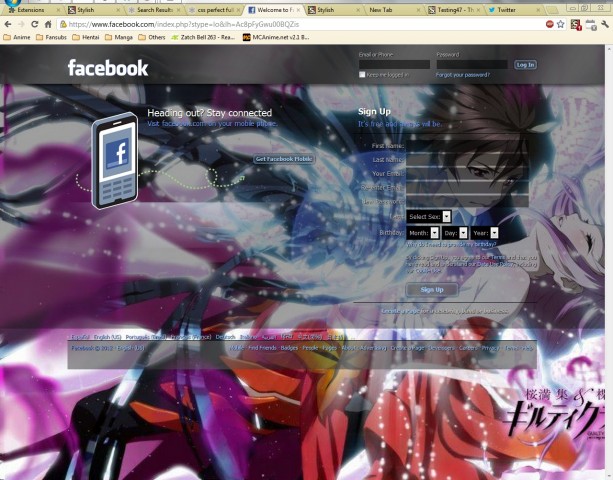This screenshot has width=613, height=480.
Task: Close the Welcome to Facebook tab
Action: [x=299, y=10]
